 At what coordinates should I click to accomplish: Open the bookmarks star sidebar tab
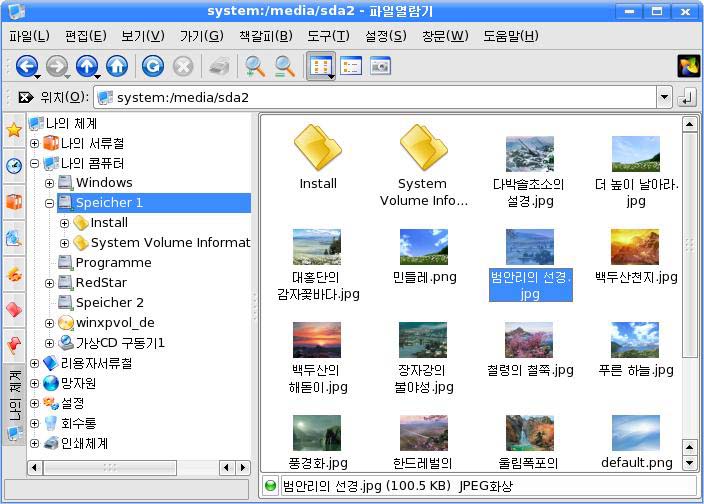point(14,130)
